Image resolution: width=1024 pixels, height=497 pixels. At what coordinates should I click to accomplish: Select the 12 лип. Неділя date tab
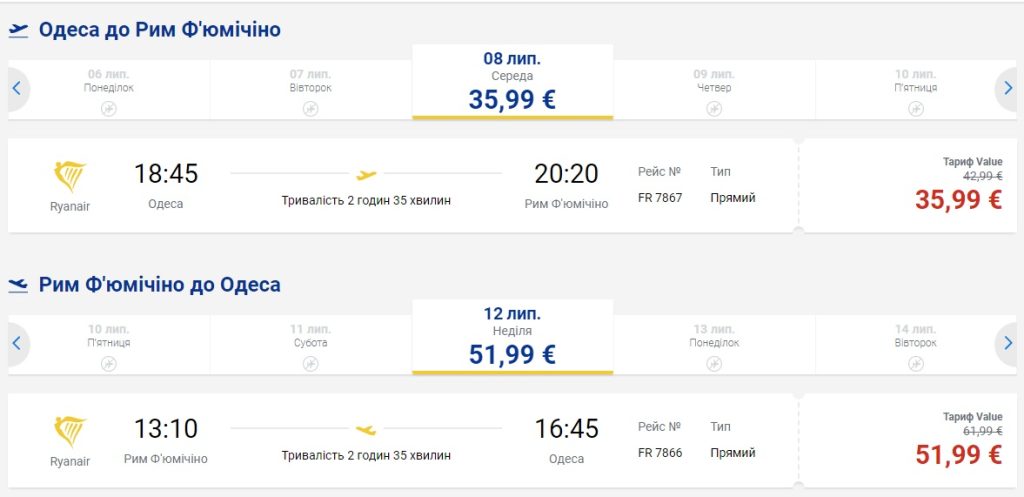pos(512,337)
